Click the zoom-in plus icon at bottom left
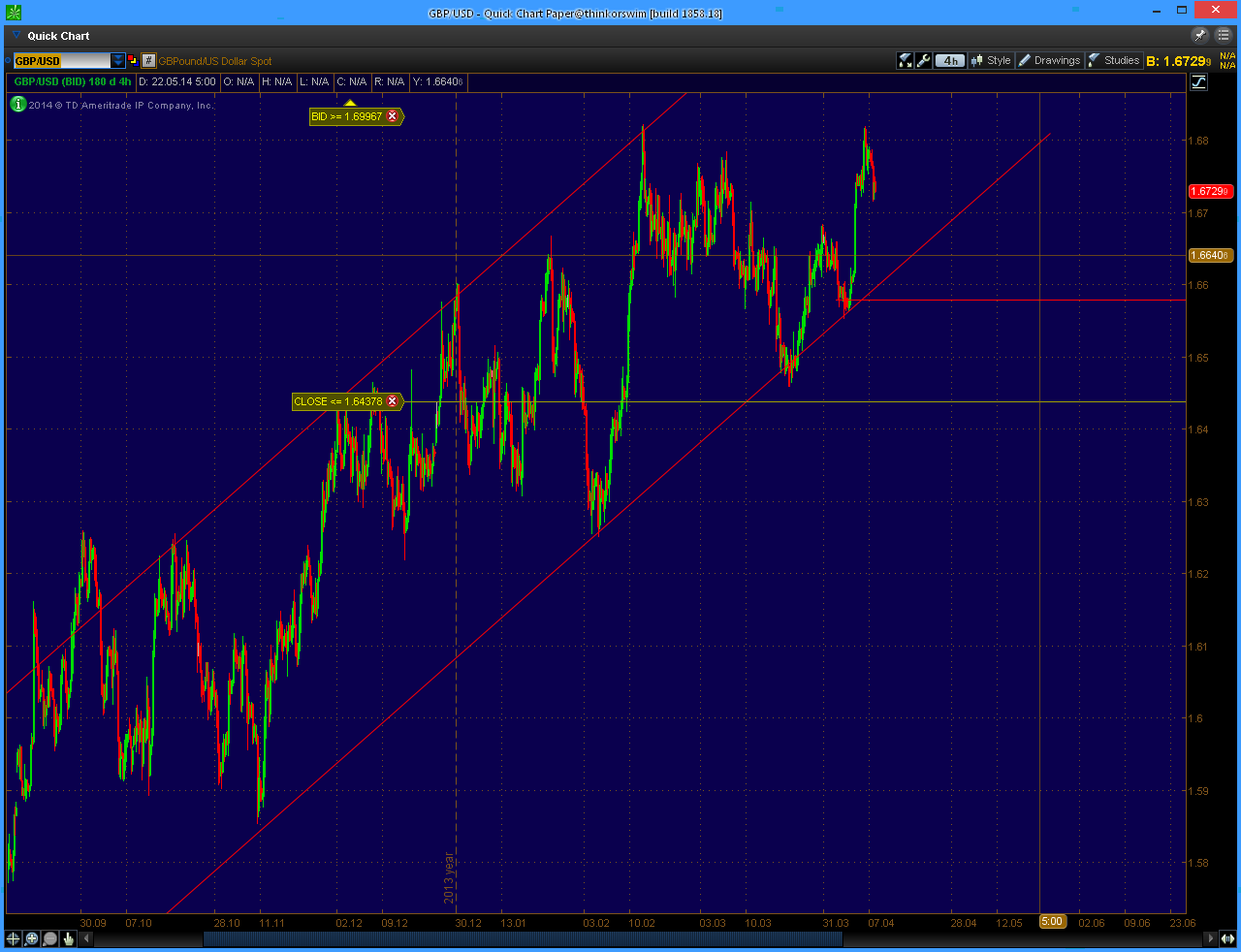This screenshot has width=1241, height=952. 32,938
